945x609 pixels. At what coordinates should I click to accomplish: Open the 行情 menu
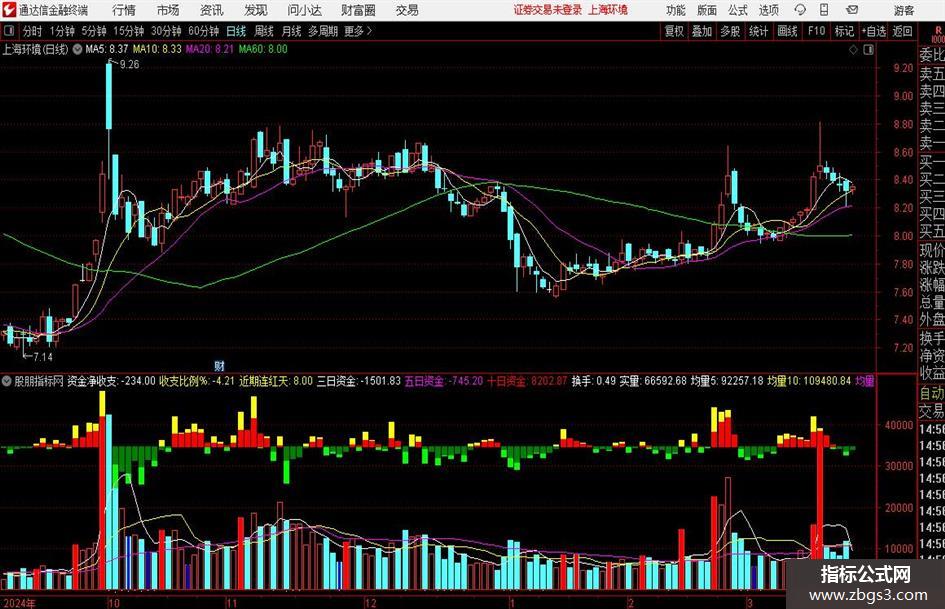coord(124,10)
